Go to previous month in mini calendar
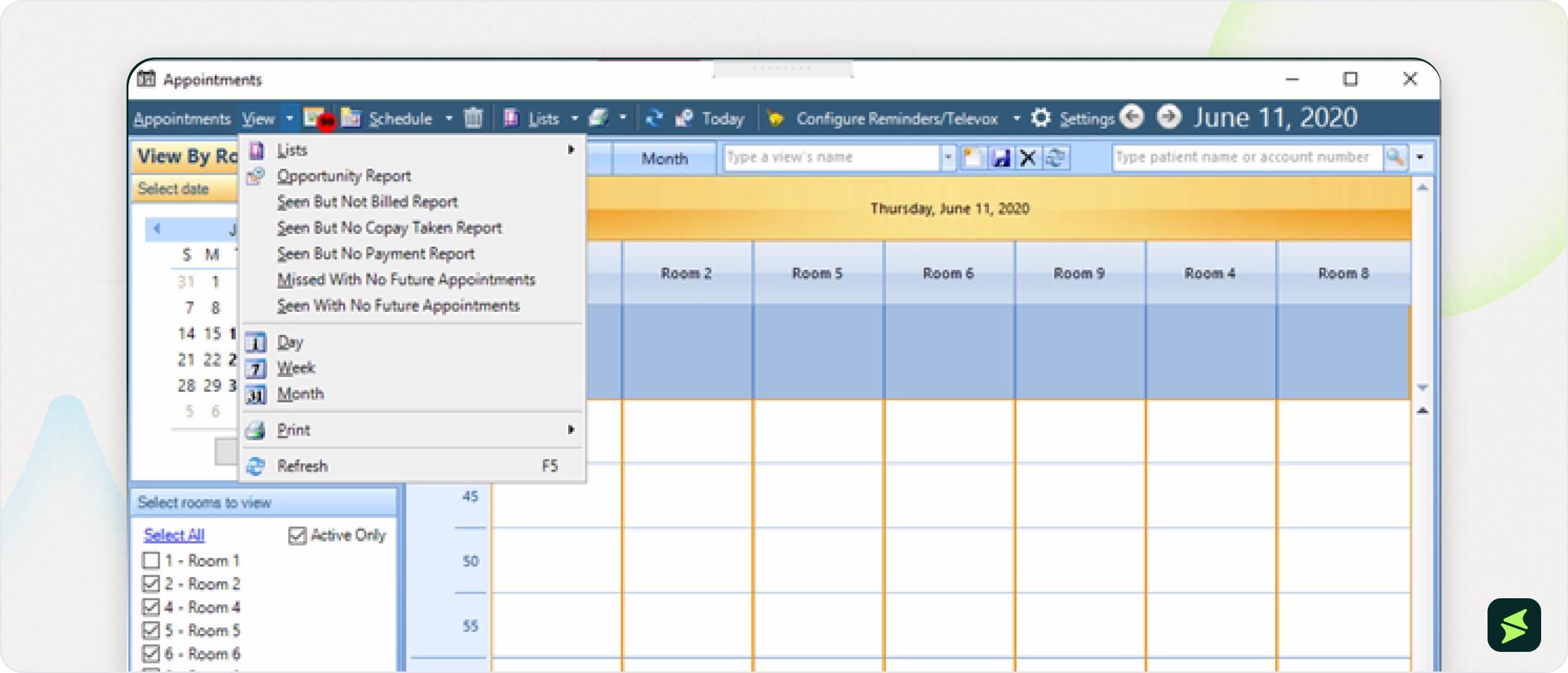The width and height of the screenshot is (1568, 673). tap(156, 228)
